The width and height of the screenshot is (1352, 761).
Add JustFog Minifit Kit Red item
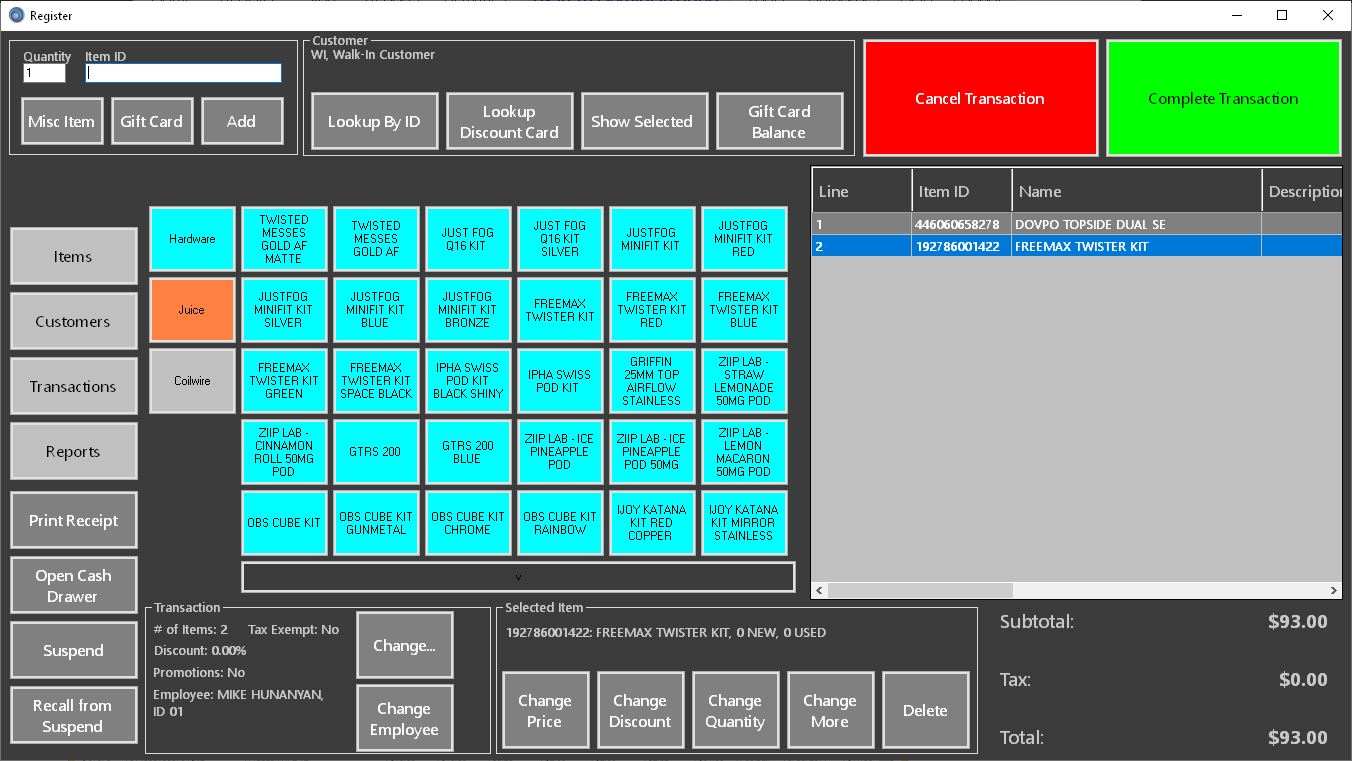(x=744, y=239)
